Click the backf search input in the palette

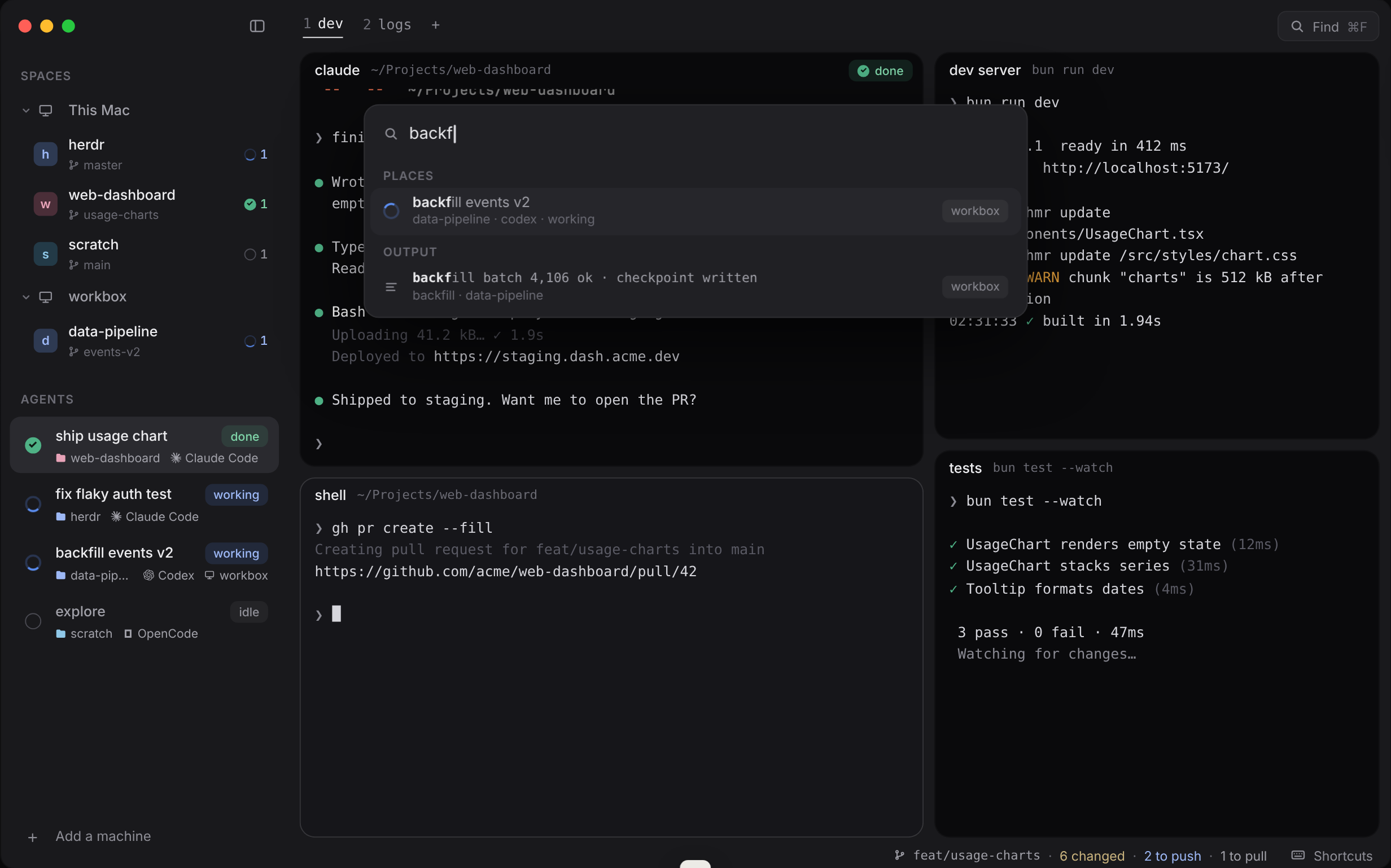(x=695, y=134)
